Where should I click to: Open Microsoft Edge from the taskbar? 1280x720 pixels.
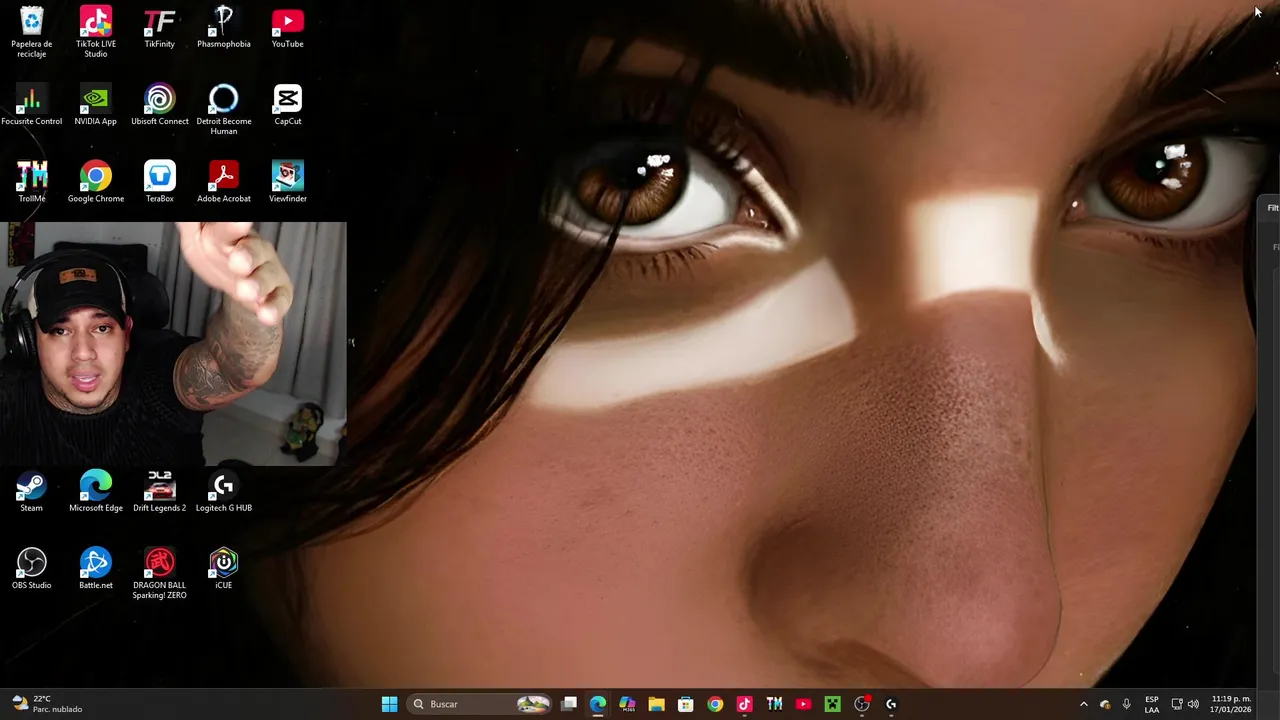598,704
